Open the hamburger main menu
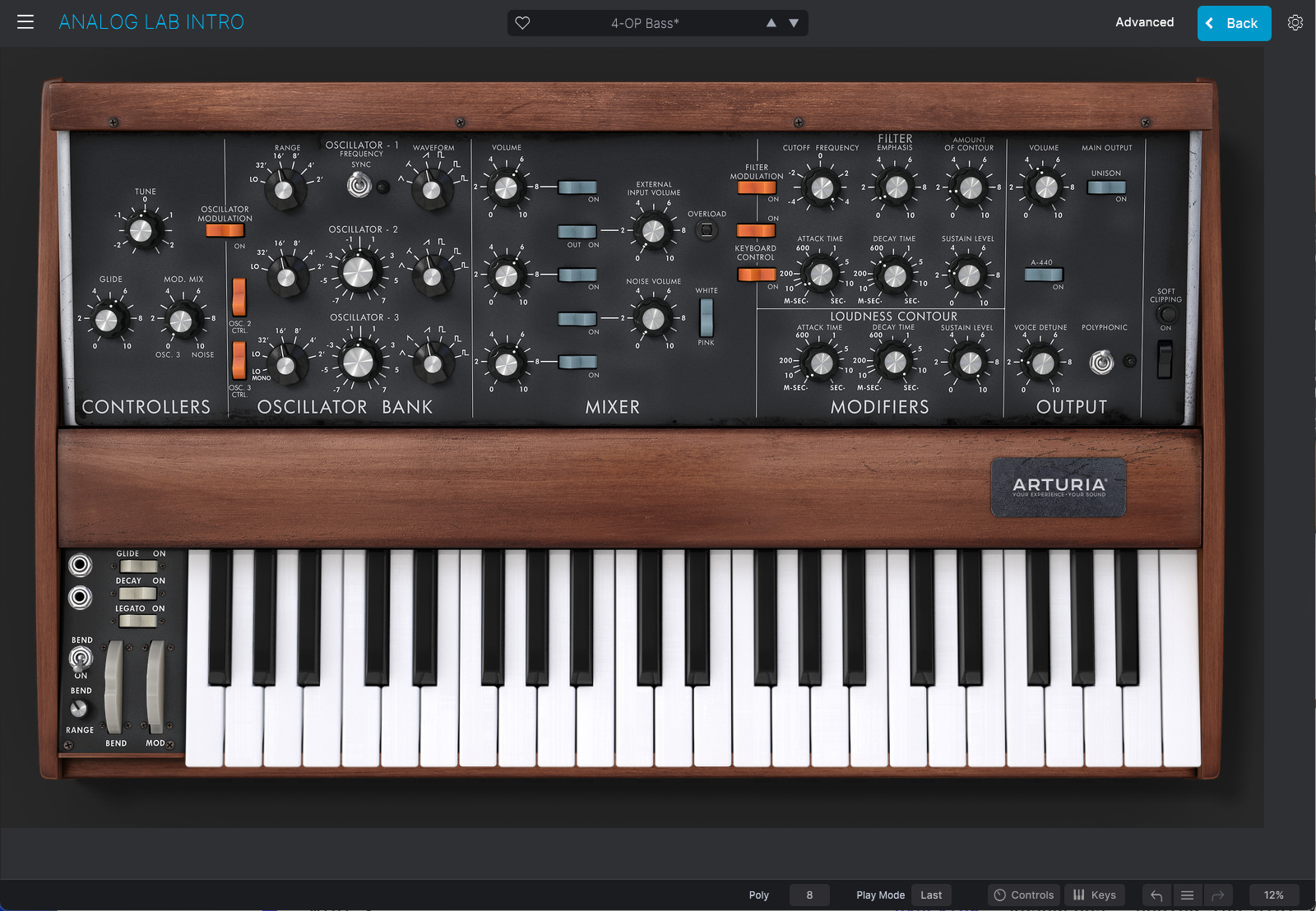This screenshot has height=911, width=1316. [x=25, y=22]
